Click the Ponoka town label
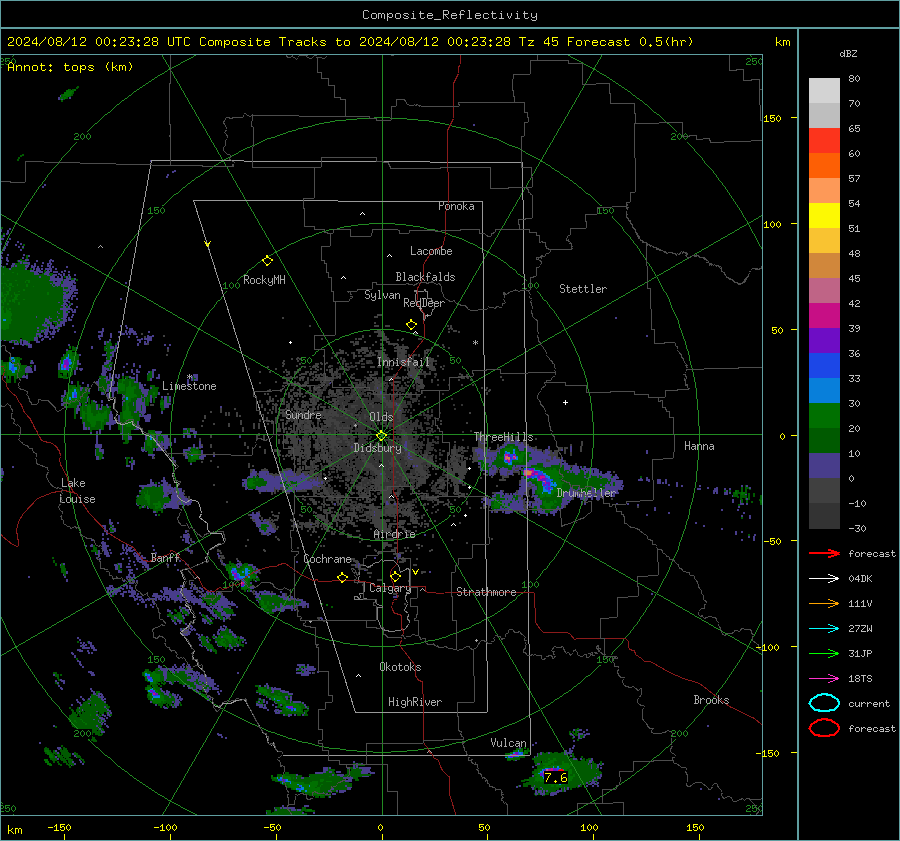Screen dimensions: 900x841 (456, 206)
